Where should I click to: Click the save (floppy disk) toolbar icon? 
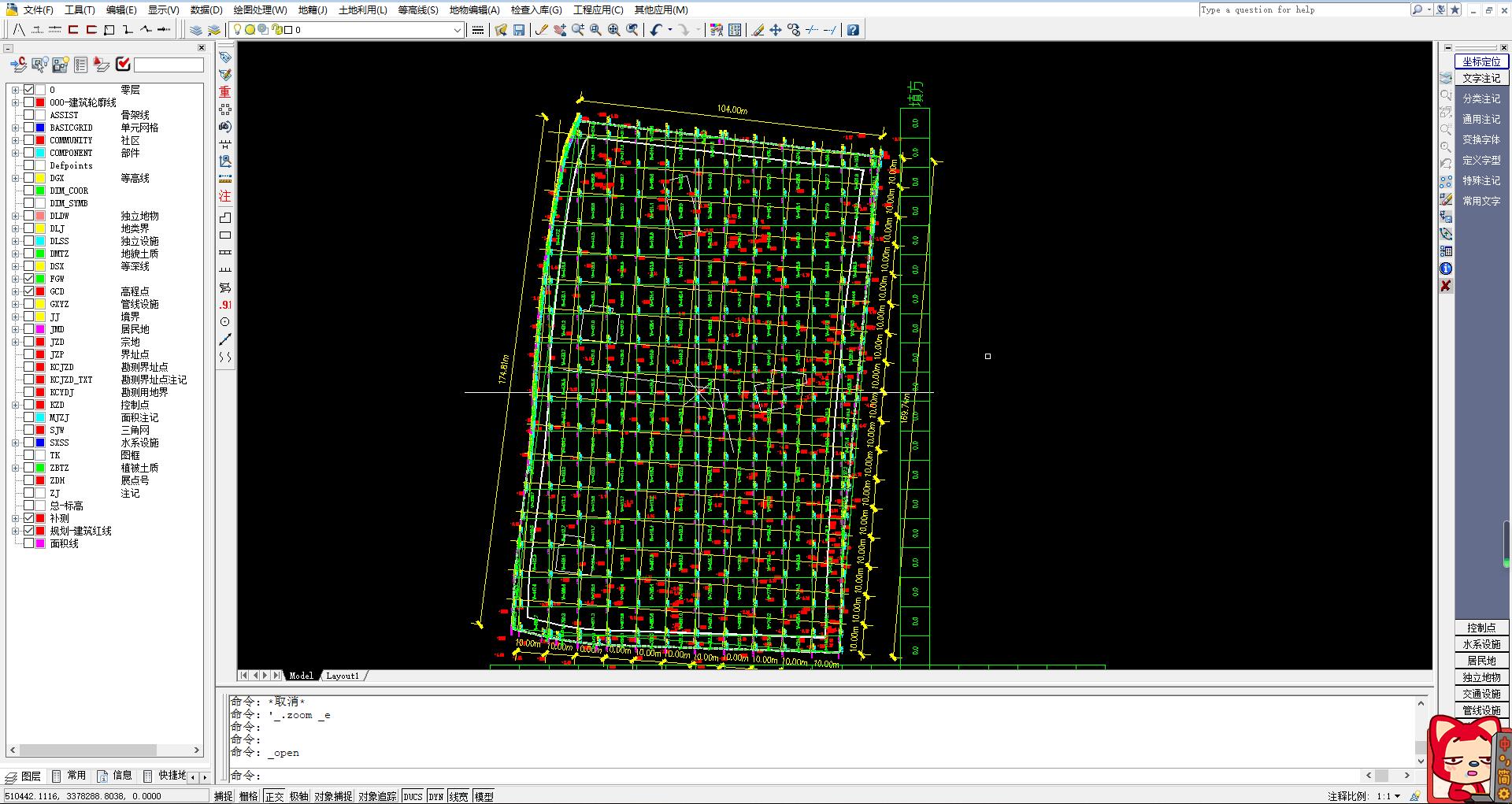(519, 30)
